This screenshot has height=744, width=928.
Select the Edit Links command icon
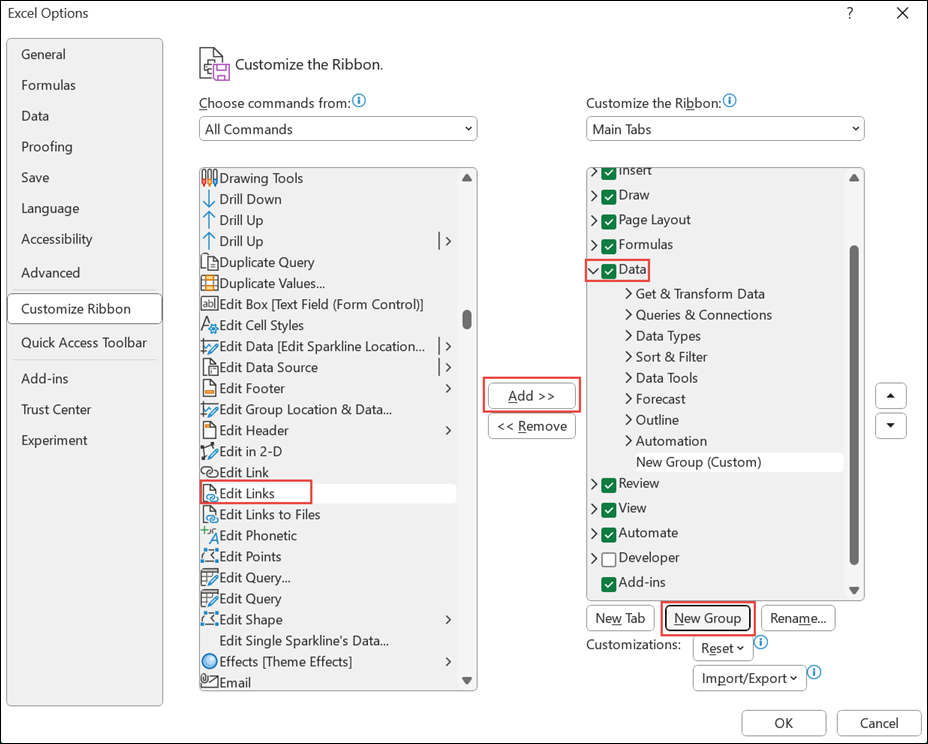[x=210, y=493]
